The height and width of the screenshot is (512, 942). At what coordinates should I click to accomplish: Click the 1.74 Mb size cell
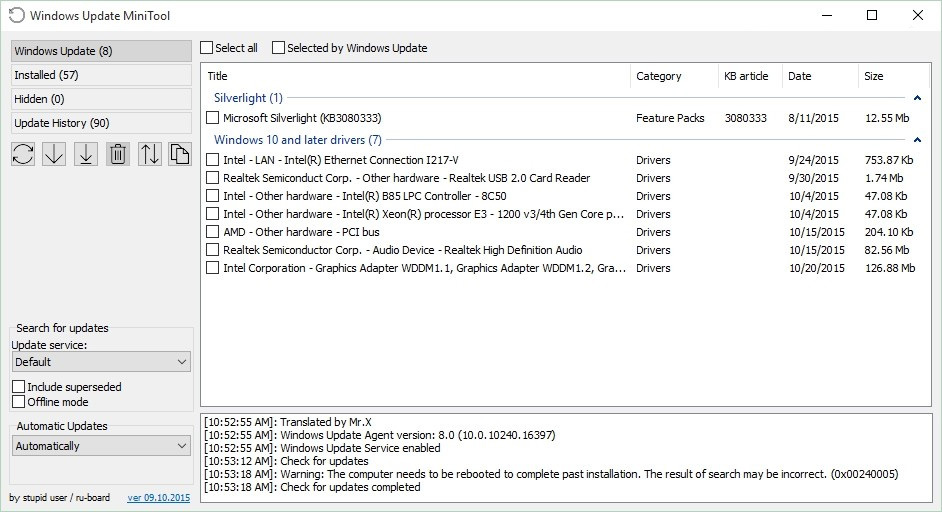click(884, 178)
